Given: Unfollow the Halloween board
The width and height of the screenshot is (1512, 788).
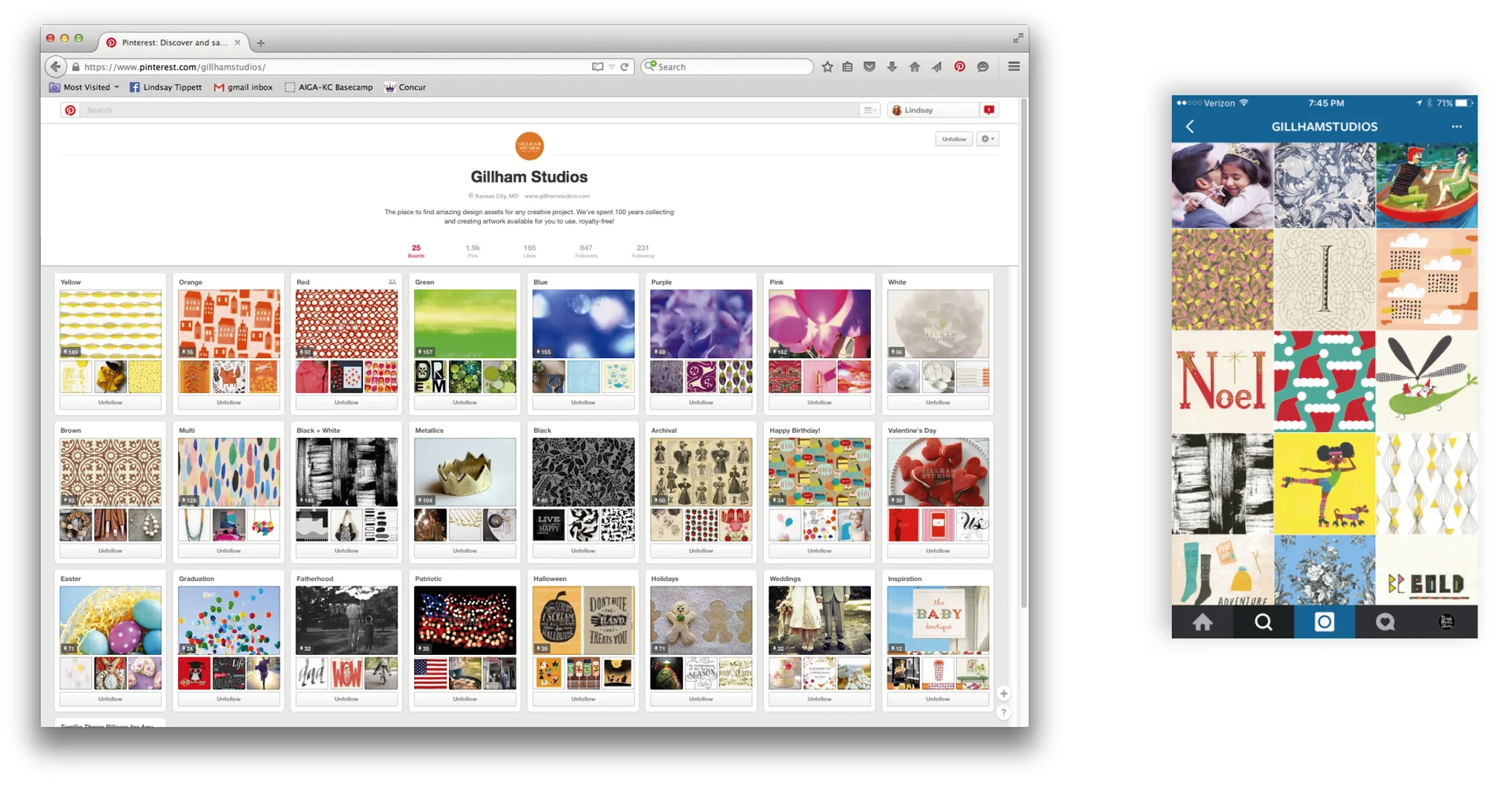Looking at the screenshot, I should 583,699.
